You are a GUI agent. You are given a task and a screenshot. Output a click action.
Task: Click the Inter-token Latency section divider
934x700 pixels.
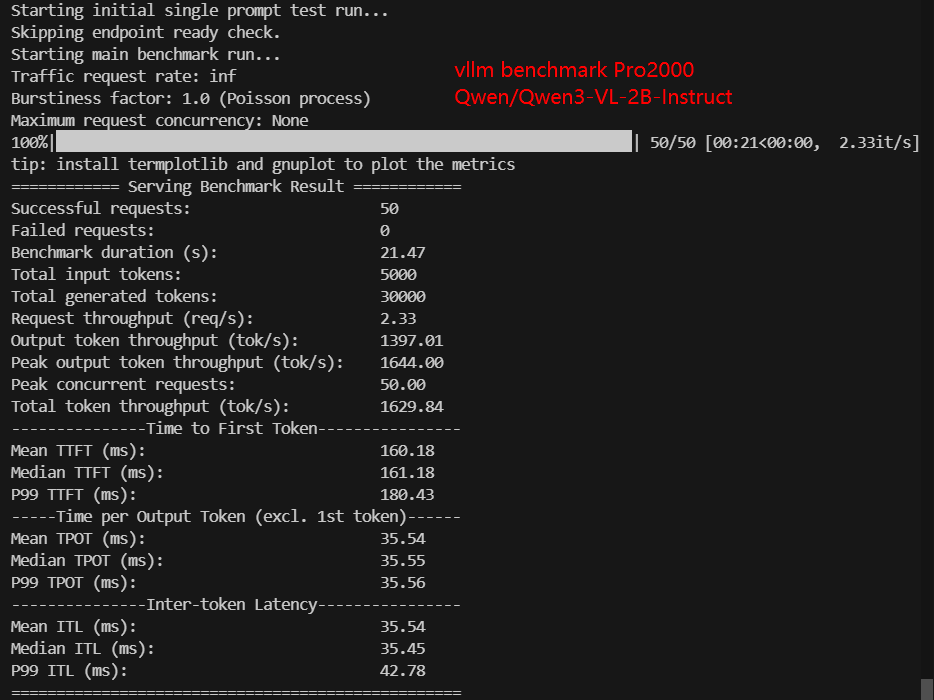point(236,605)
